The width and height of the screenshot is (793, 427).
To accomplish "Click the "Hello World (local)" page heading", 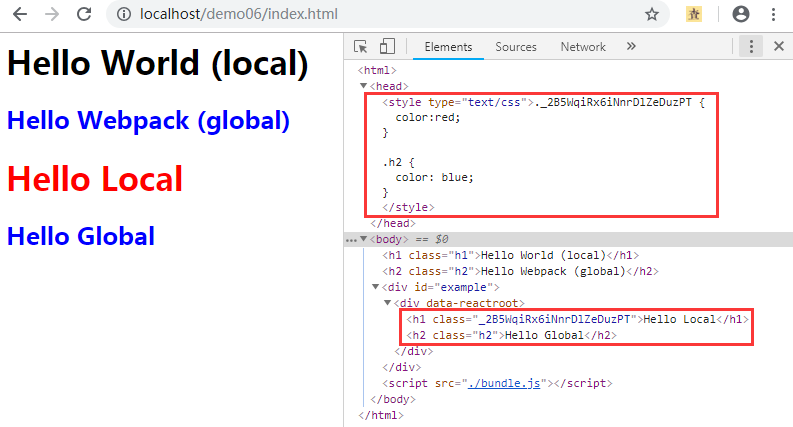I will coord(157,64).
